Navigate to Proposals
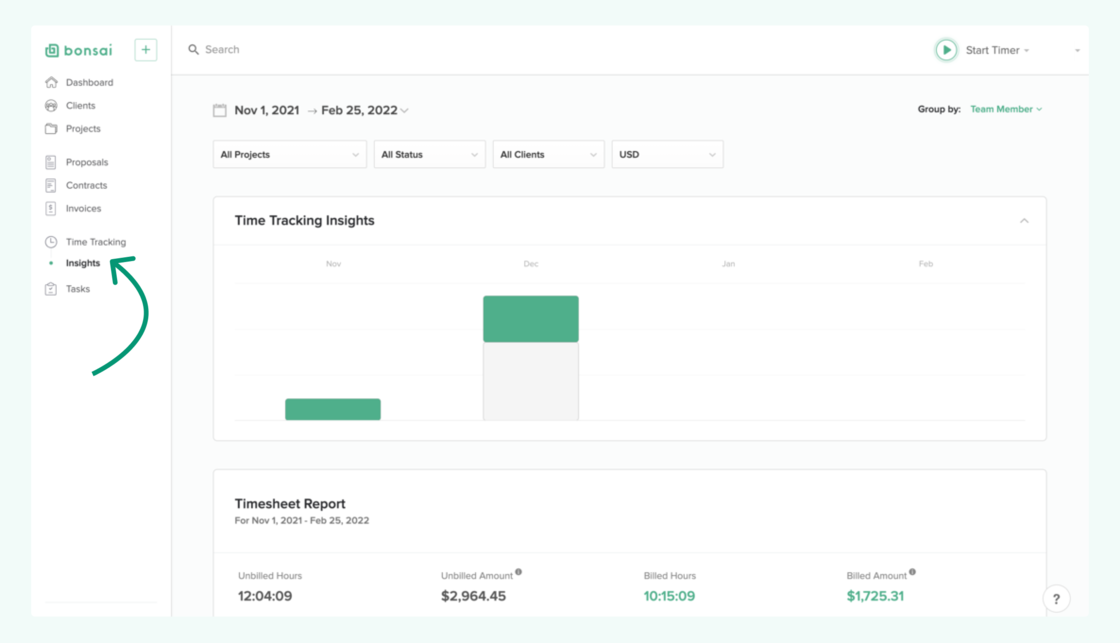 (87, 162)
